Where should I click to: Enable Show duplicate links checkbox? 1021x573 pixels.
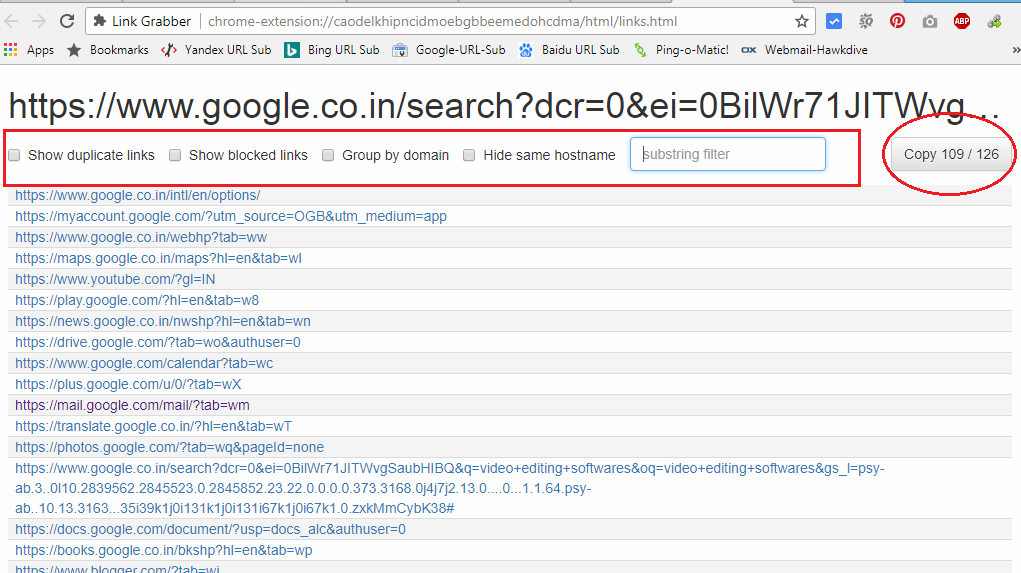(x=15, y=155)
